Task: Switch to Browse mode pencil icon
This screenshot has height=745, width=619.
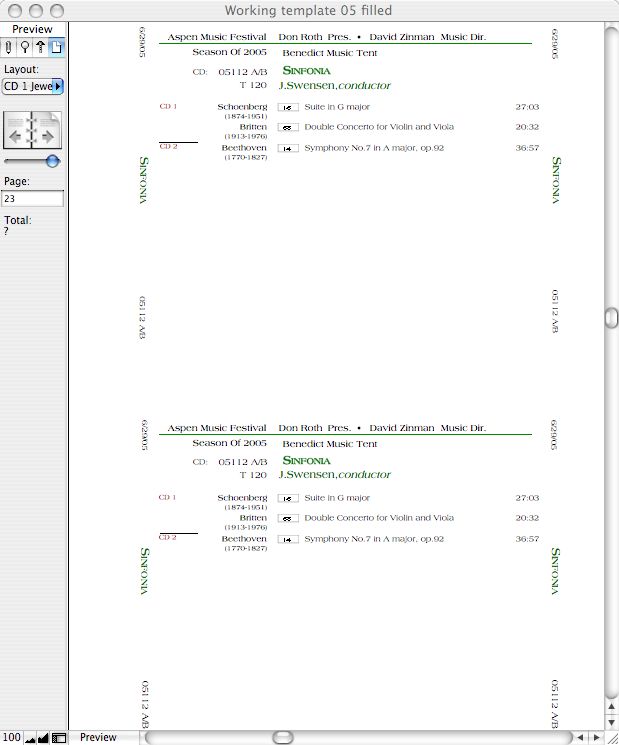Action: pos(9,47)
